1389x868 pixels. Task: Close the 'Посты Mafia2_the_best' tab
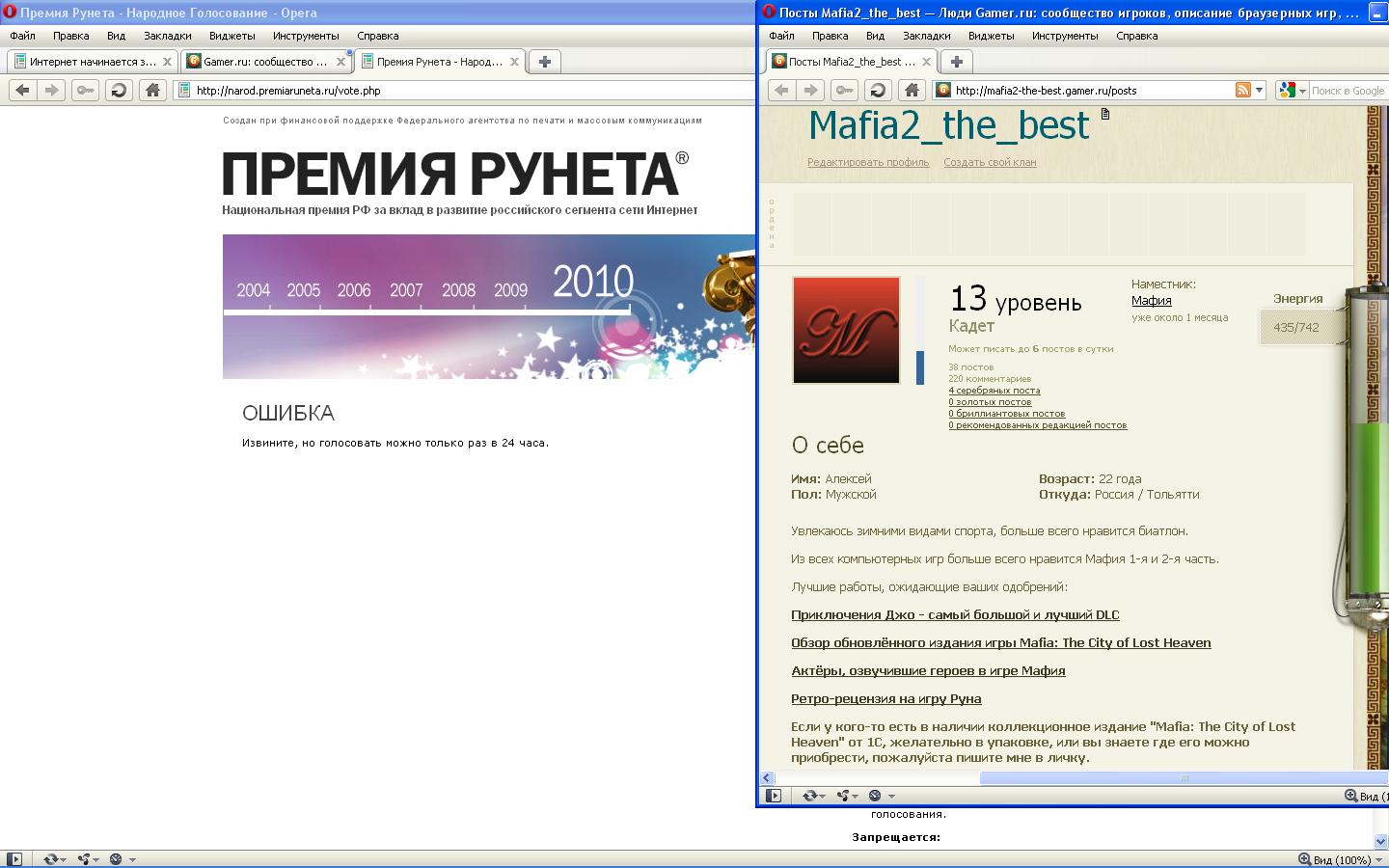point(926,62)
